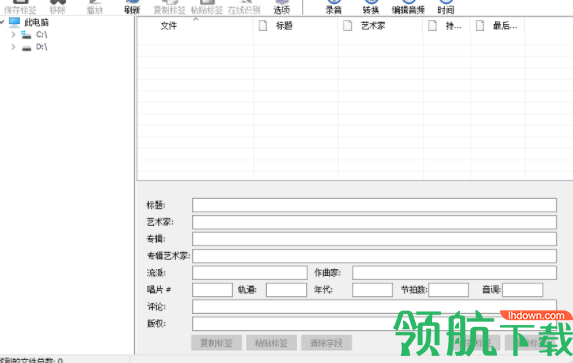Open the 转换 converter tool
The height and width of the screenshot is (363, 573).
click(371, 7)
